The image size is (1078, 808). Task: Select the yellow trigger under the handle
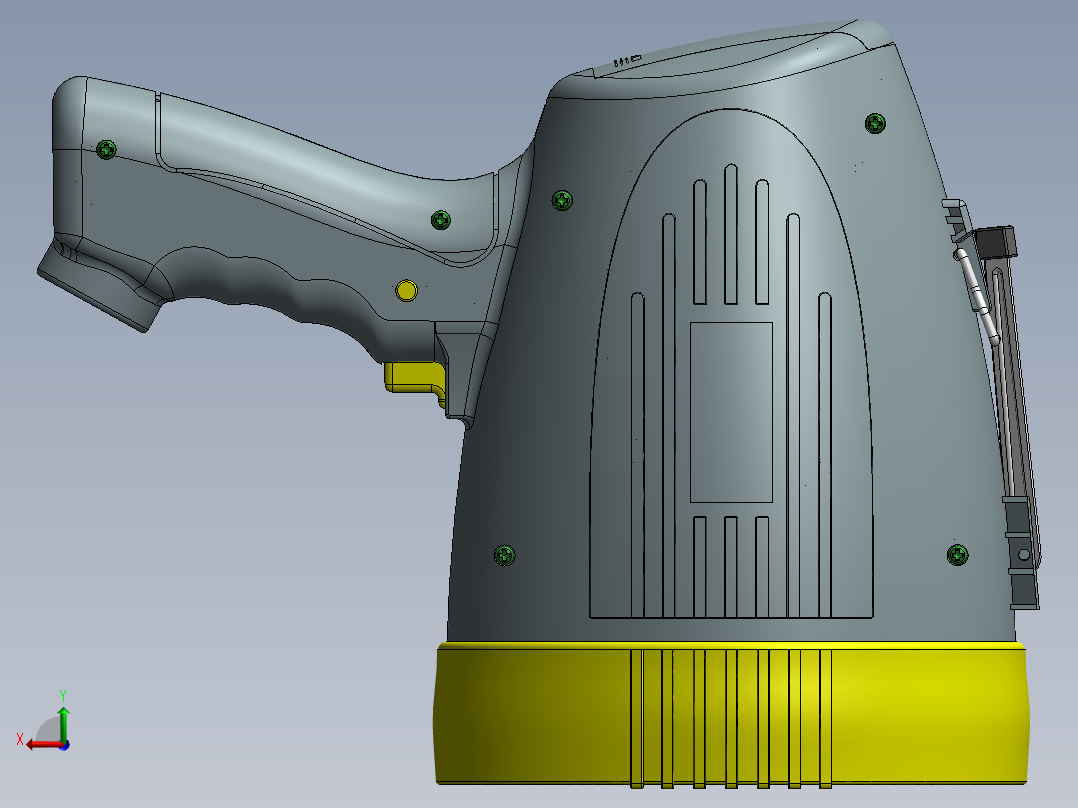pyautogui.click(x=415, y=380)
